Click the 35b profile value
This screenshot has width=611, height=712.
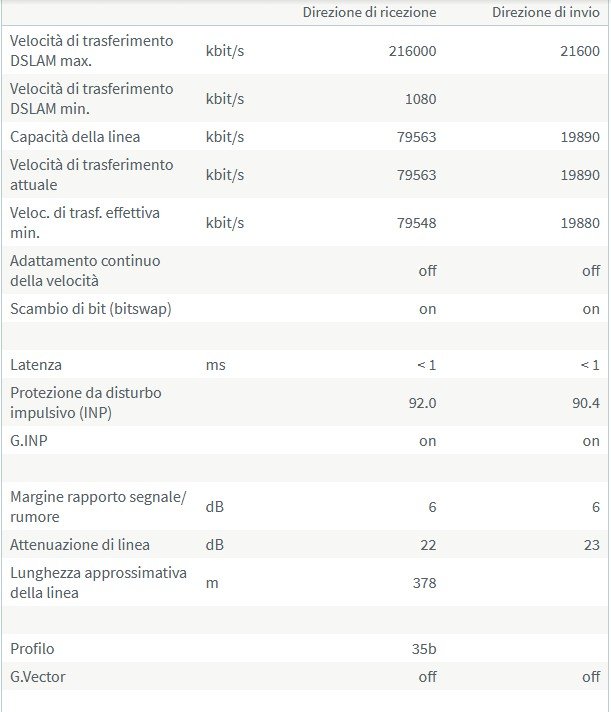[424, 649]
